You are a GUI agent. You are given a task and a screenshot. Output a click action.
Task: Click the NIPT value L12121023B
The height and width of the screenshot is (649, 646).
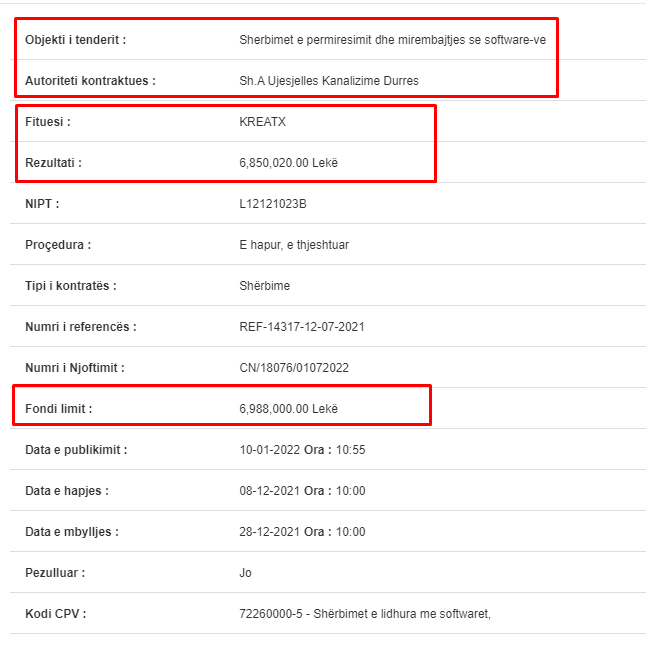273,204
